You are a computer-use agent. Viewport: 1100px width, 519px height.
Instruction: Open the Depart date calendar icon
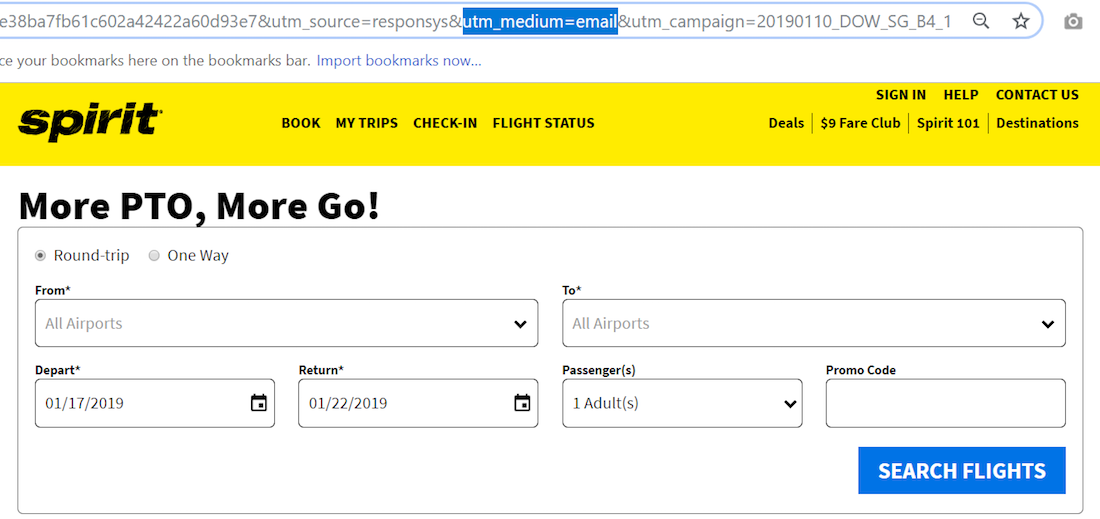pyautogui.click(x=259, y=403)
